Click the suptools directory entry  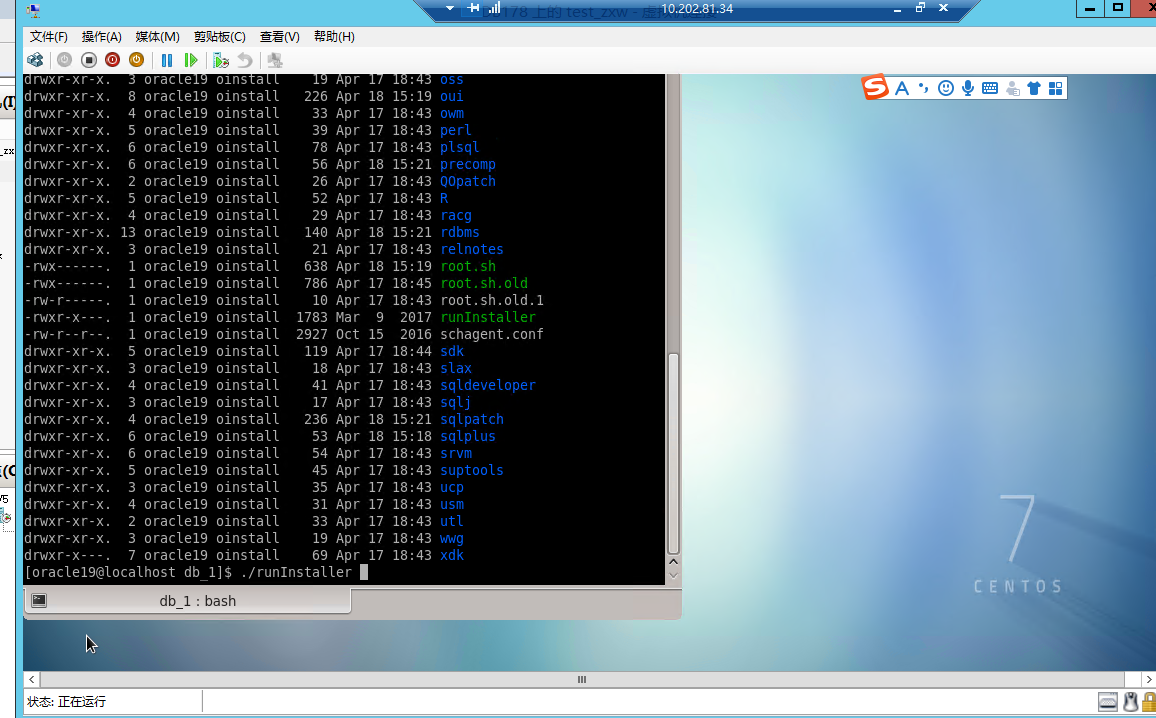click(472, 470)
